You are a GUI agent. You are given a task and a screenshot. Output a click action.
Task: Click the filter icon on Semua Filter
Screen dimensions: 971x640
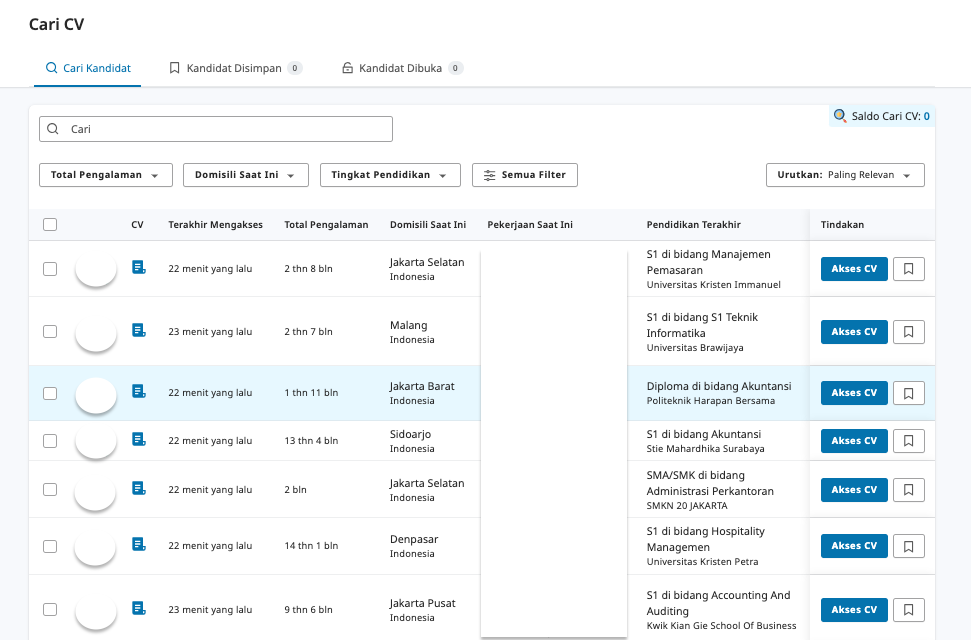tap(491, 174)
